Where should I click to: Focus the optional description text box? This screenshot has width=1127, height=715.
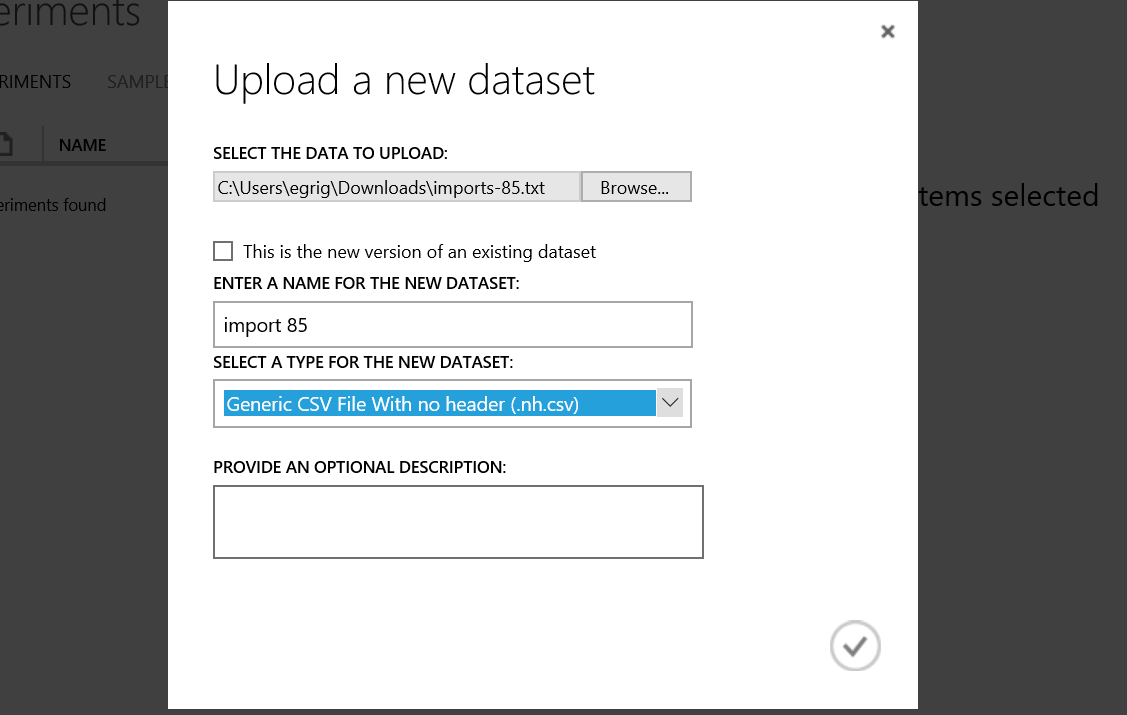click(458, 521)
